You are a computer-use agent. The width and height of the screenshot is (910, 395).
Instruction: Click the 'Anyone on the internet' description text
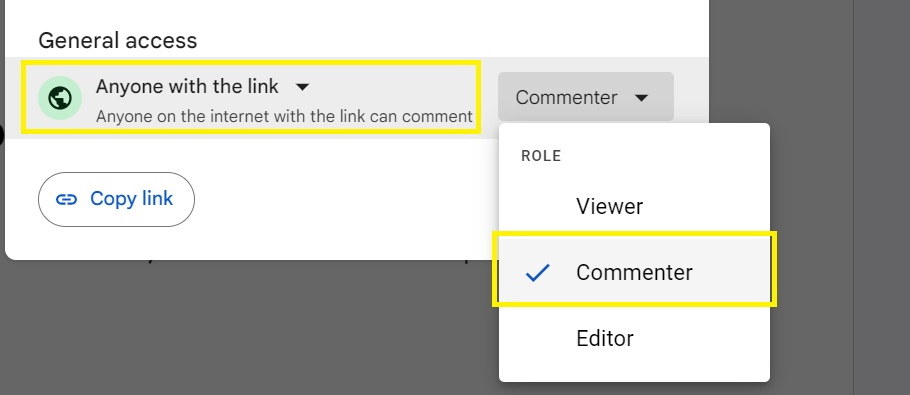(x=284, y=117)
